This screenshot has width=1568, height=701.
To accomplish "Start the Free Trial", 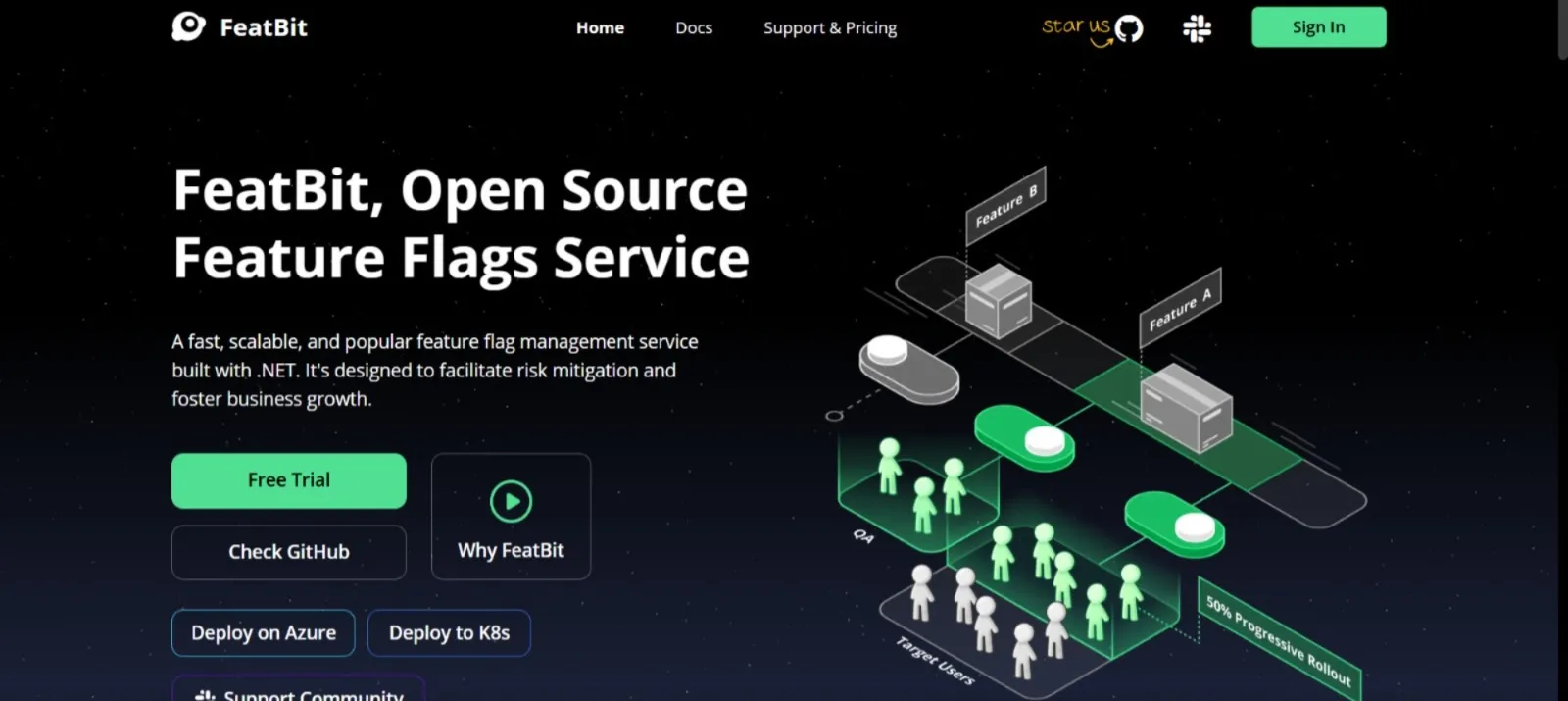I will pos(289,480).
